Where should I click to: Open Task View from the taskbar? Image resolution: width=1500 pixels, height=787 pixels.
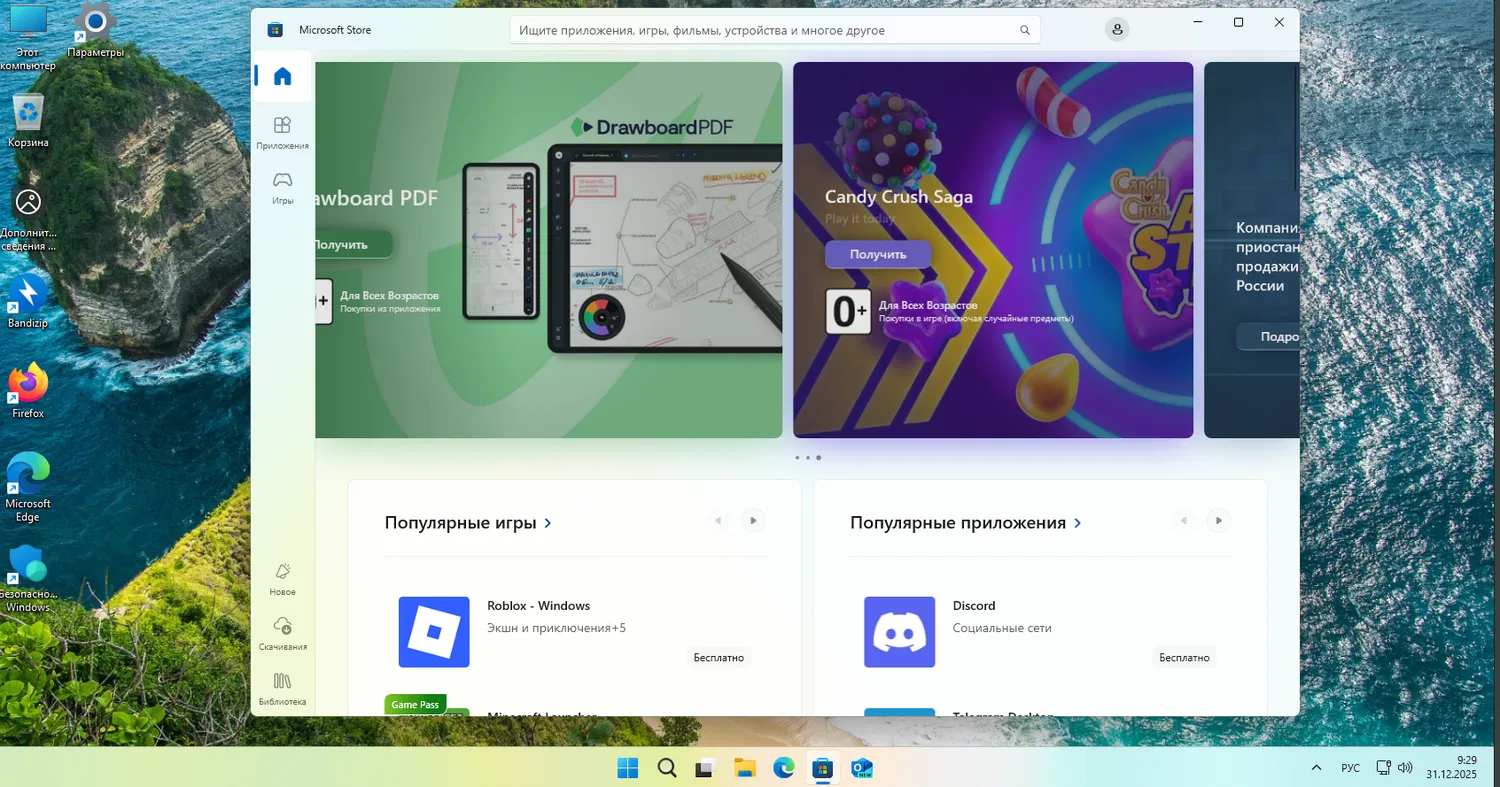706,768
